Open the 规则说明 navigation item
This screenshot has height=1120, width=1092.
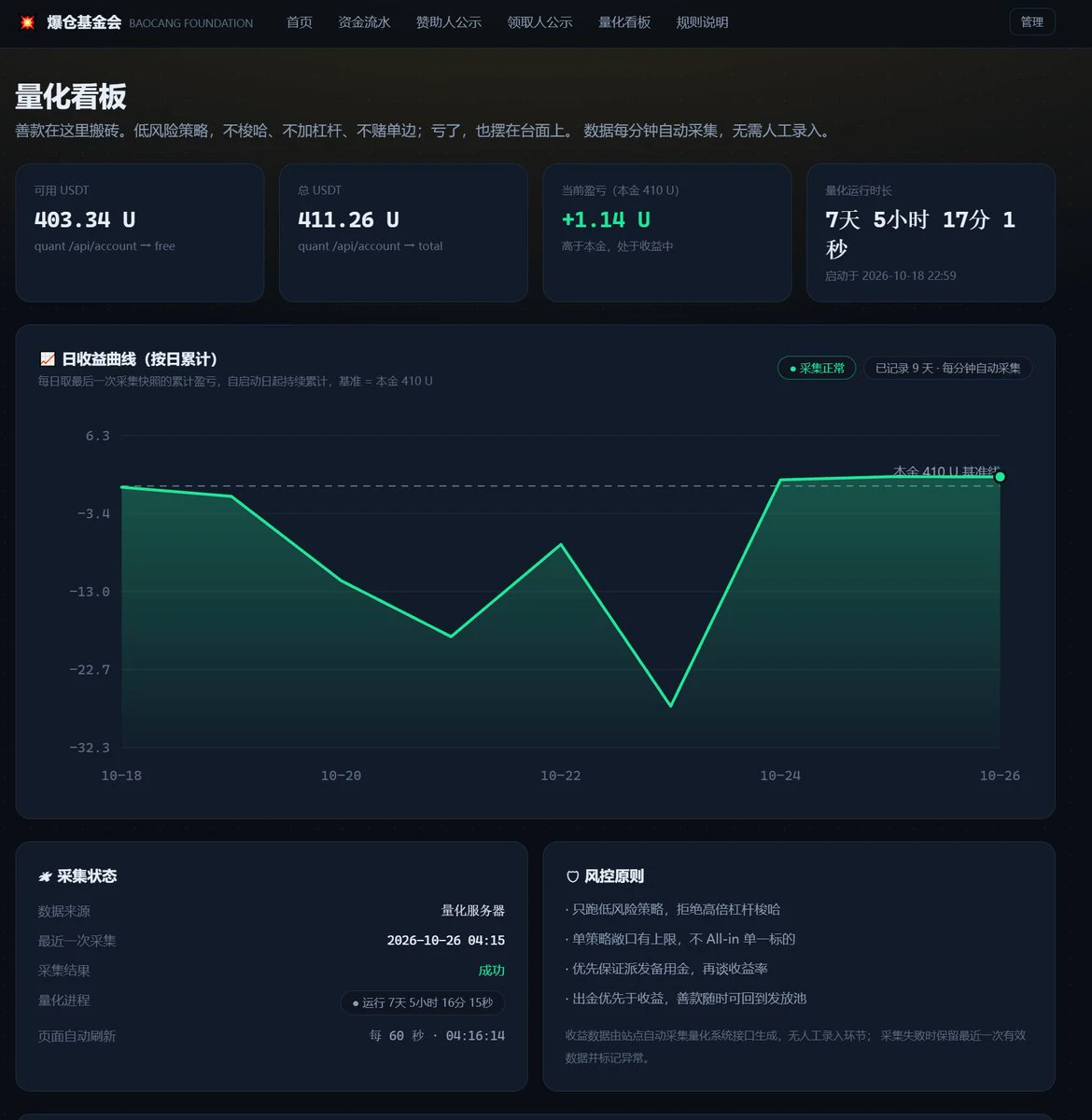(x=703, y=22)
